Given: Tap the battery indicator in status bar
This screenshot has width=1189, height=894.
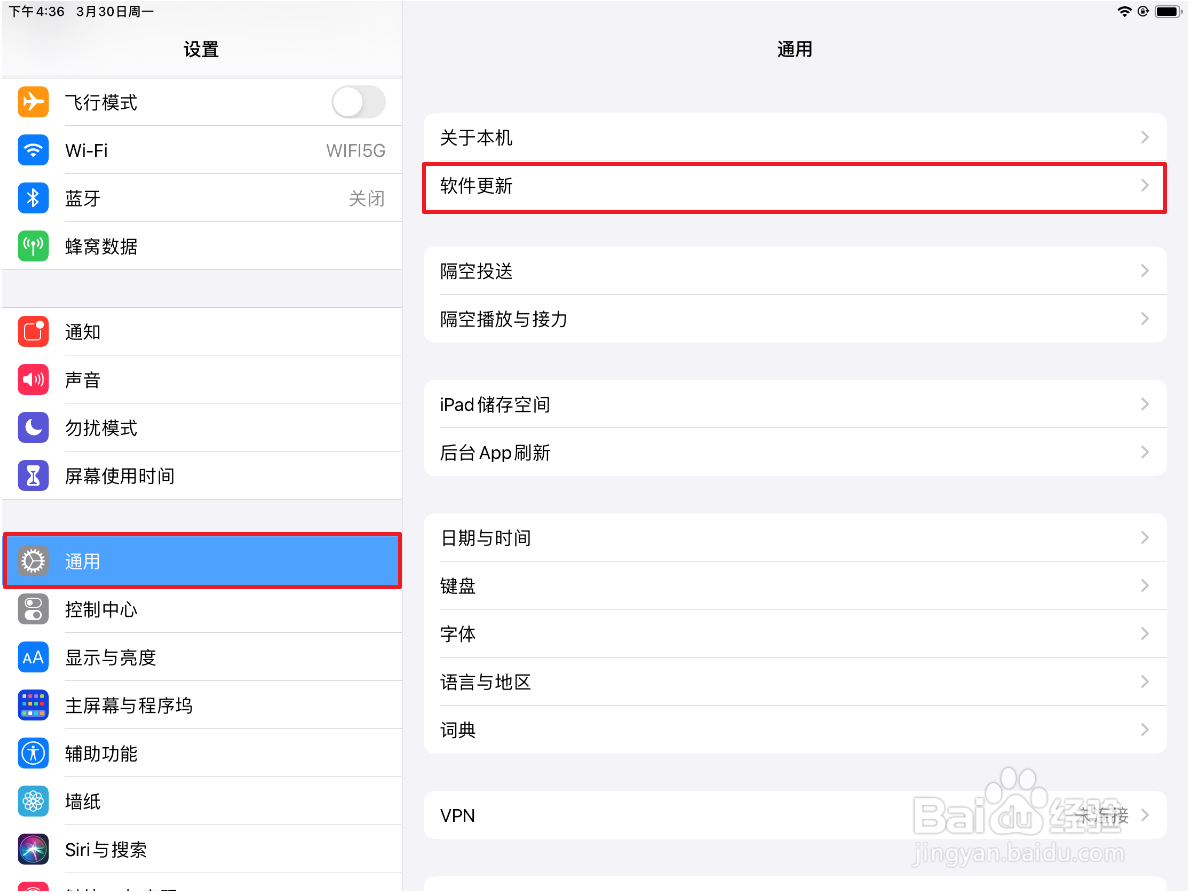Looking at the screenshot, I should click(1167, 11).
